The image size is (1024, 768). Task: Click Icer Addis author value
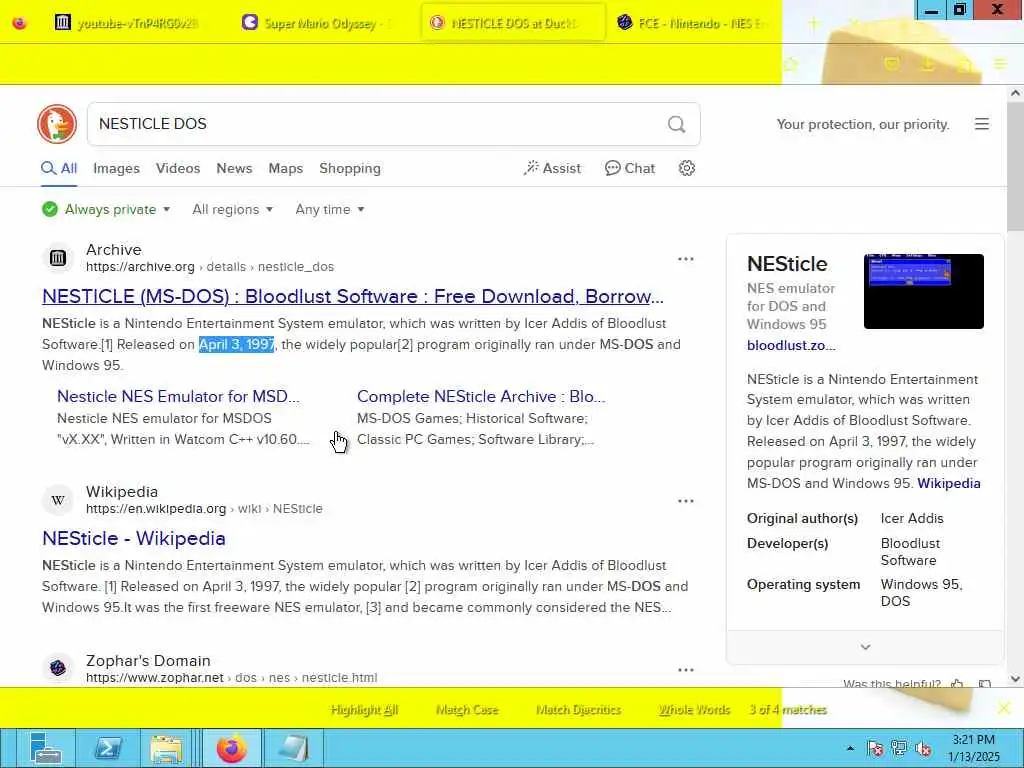pos(912,519)
